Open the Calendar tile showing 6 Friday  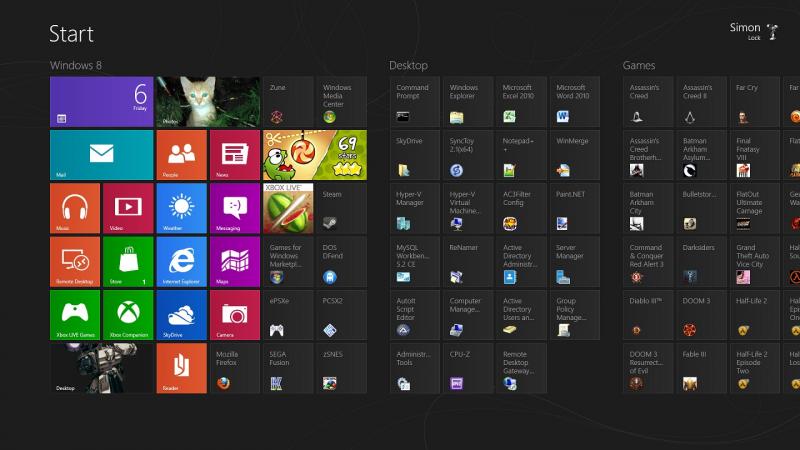click(102, 102)
